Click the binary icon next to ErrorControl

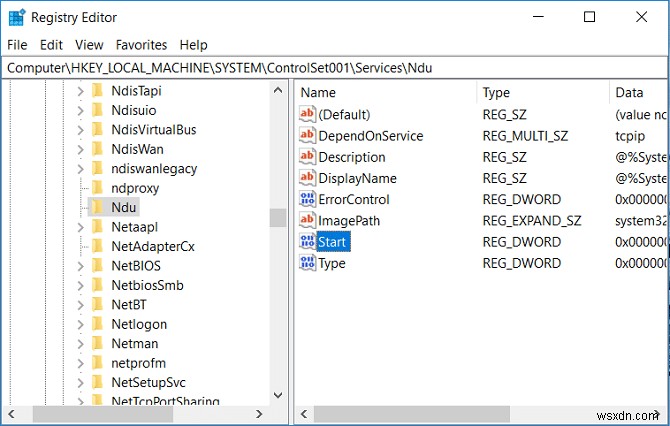click(x=307, y=199)
